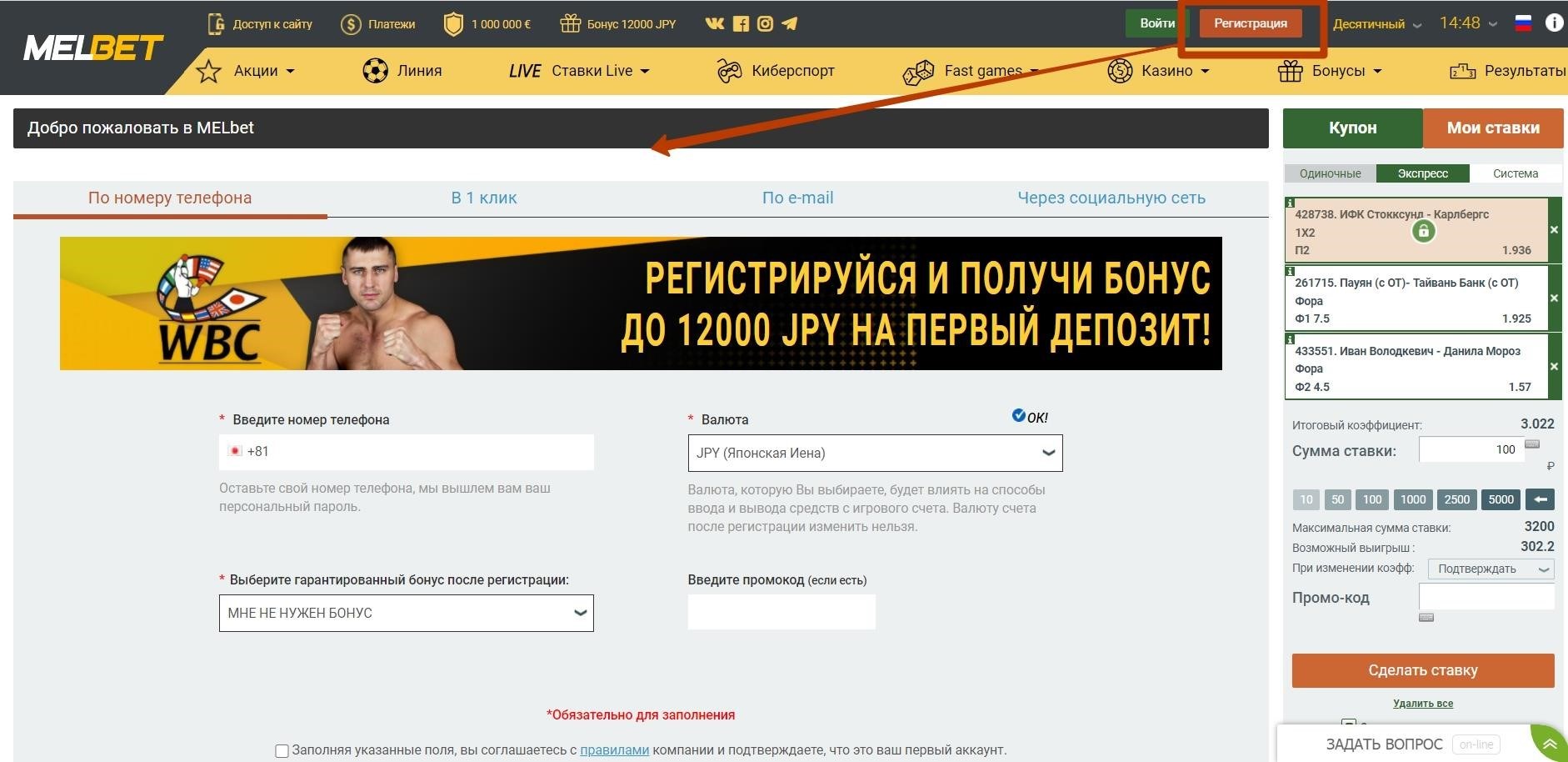Click the MELBET logo

pos(93,48)
